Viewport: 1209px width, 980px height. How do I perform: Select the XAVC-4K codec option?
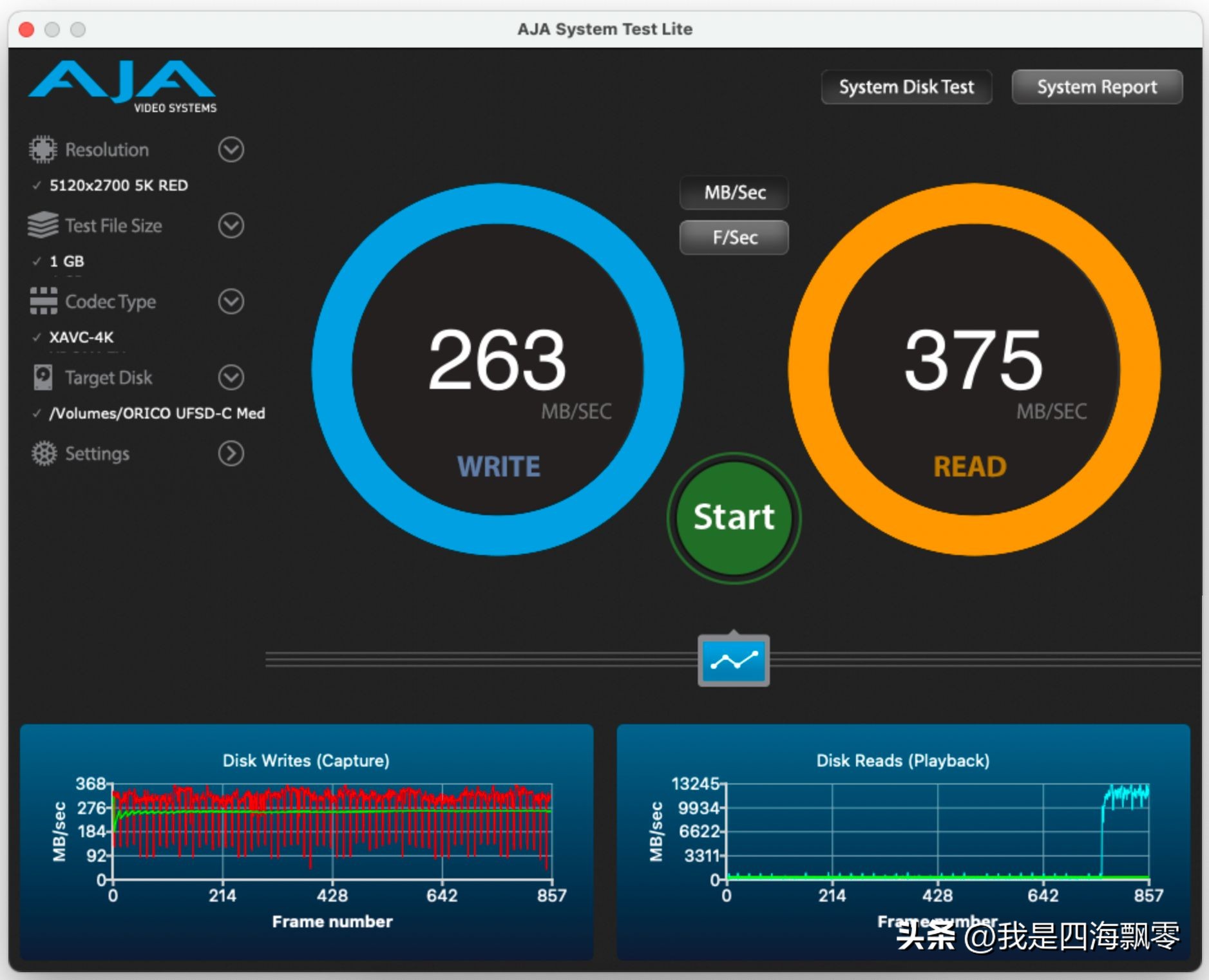click(82, 337)
